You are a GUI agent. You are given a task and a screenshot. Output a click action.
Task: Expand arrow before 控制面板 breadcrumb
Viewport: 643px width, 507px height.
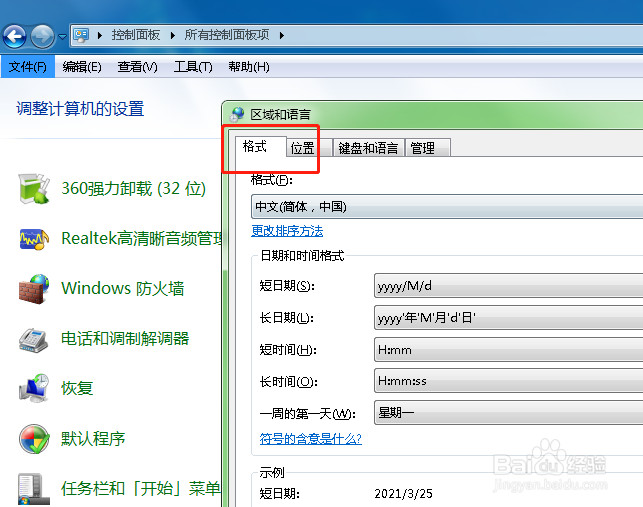pos(100,36)
